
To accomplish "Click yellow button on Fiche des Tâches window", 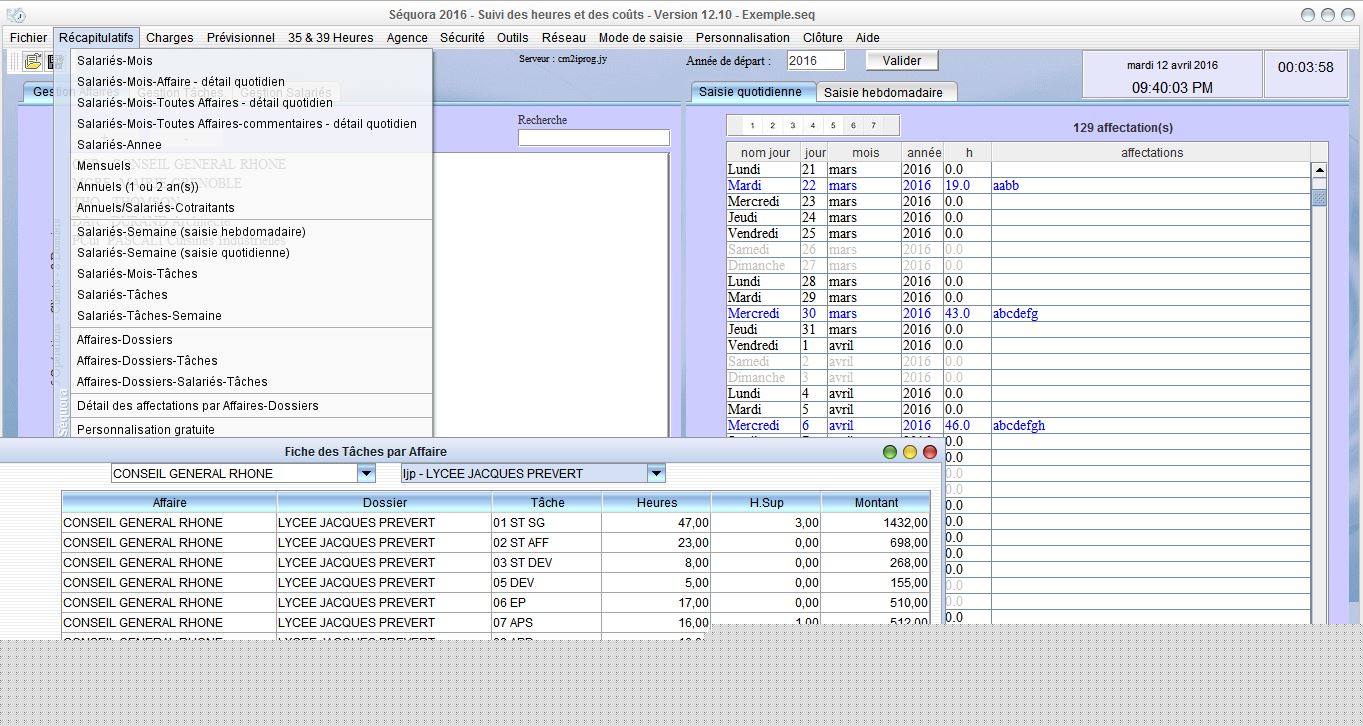I will coord(909,452).
